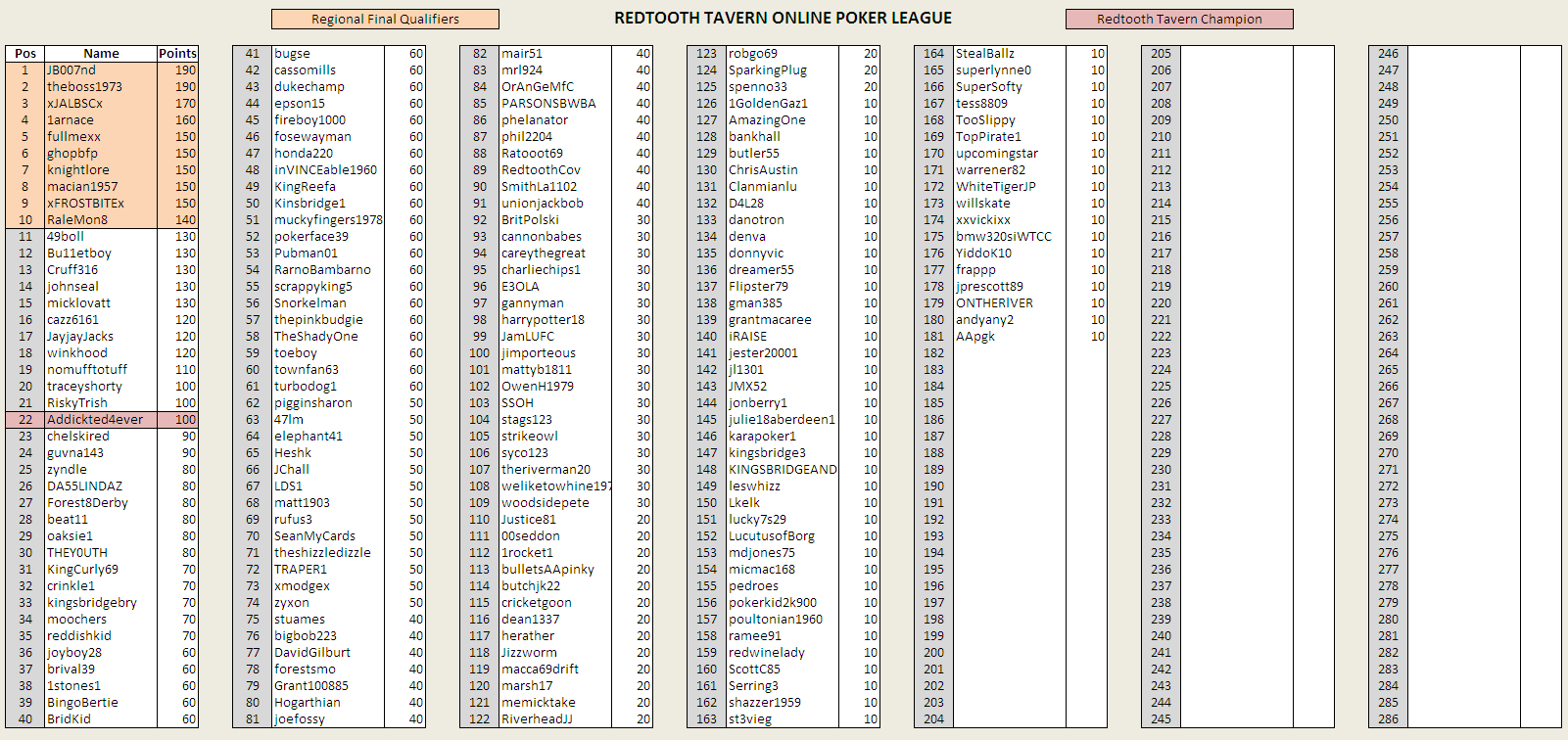Click the Points column header

(177, 53)
